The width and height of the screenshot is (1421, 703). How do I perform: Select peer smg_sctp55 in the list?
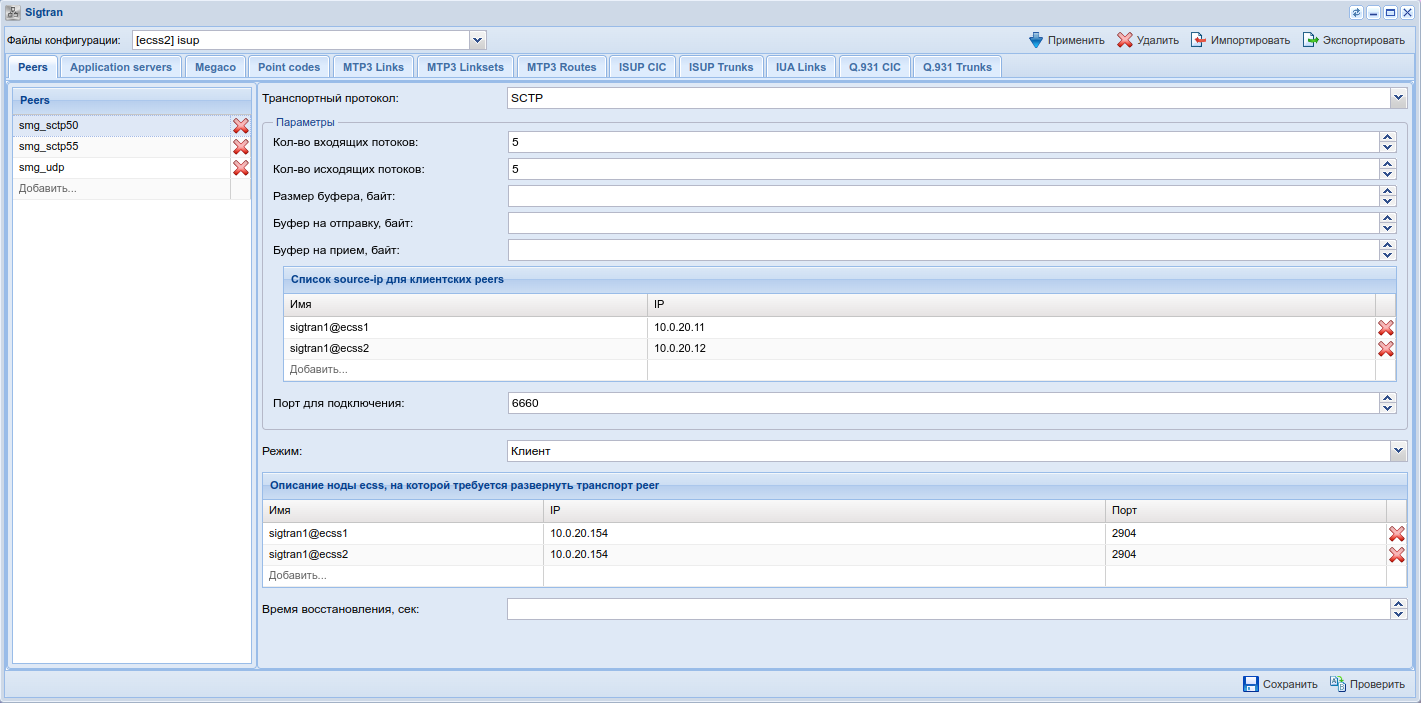pos(121,147)
